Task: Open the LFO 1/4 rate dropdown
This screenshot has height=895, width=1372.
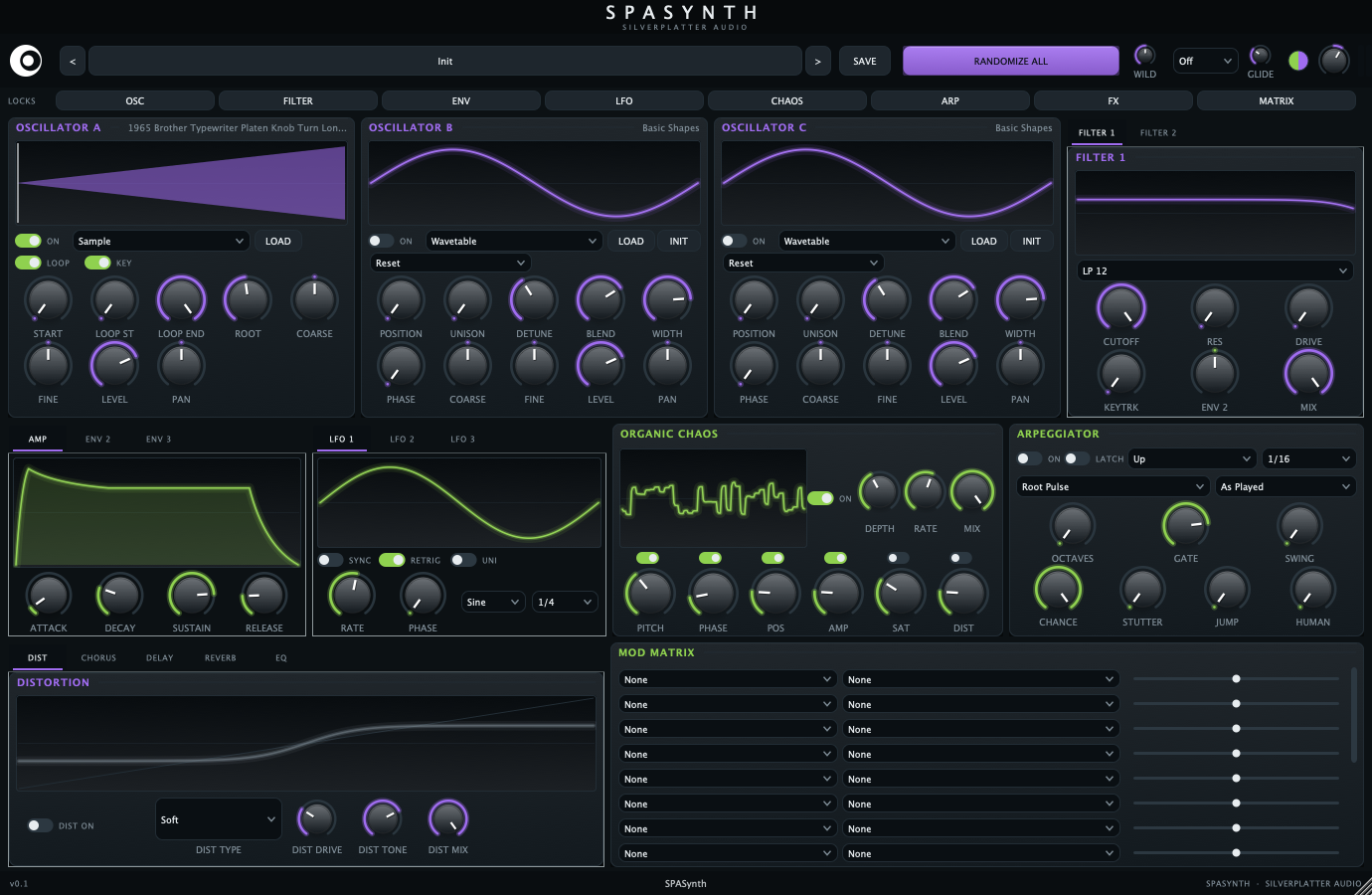Action: (565, 602)
